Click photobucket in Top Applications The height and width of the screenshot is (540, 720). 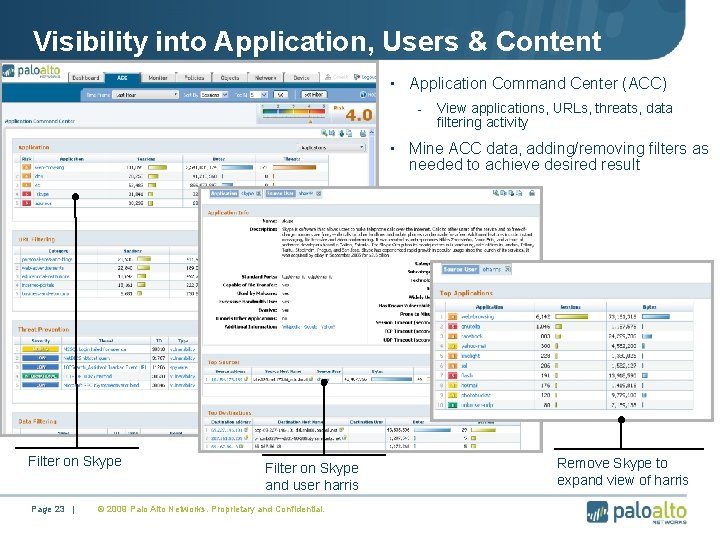click(476, 395)
